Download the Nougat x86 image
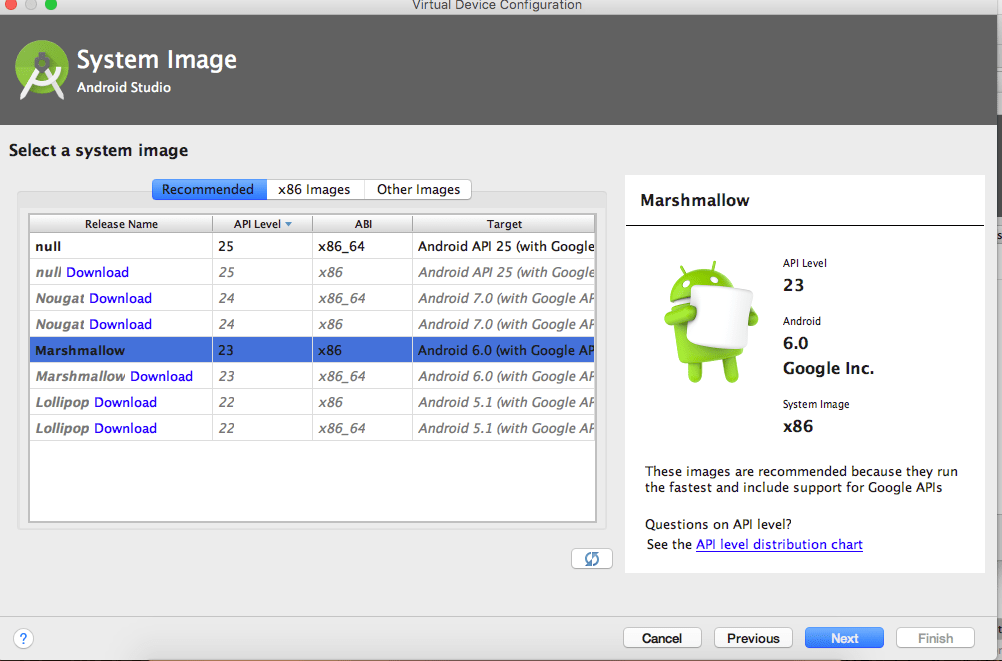The image size is (1002, 661). click(120, 325)
